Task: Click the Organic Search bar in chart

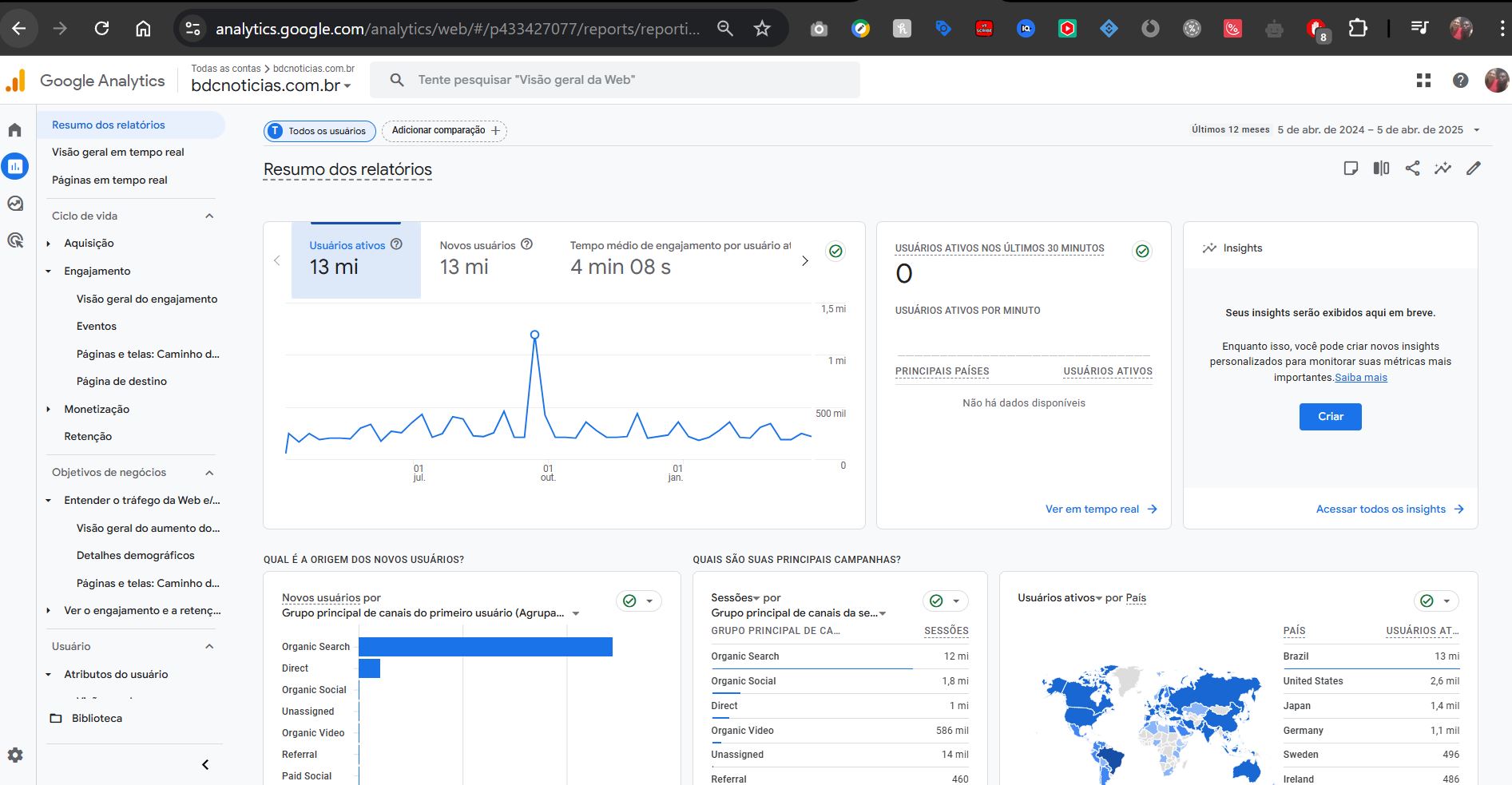Action: click(x=486, y=647)
